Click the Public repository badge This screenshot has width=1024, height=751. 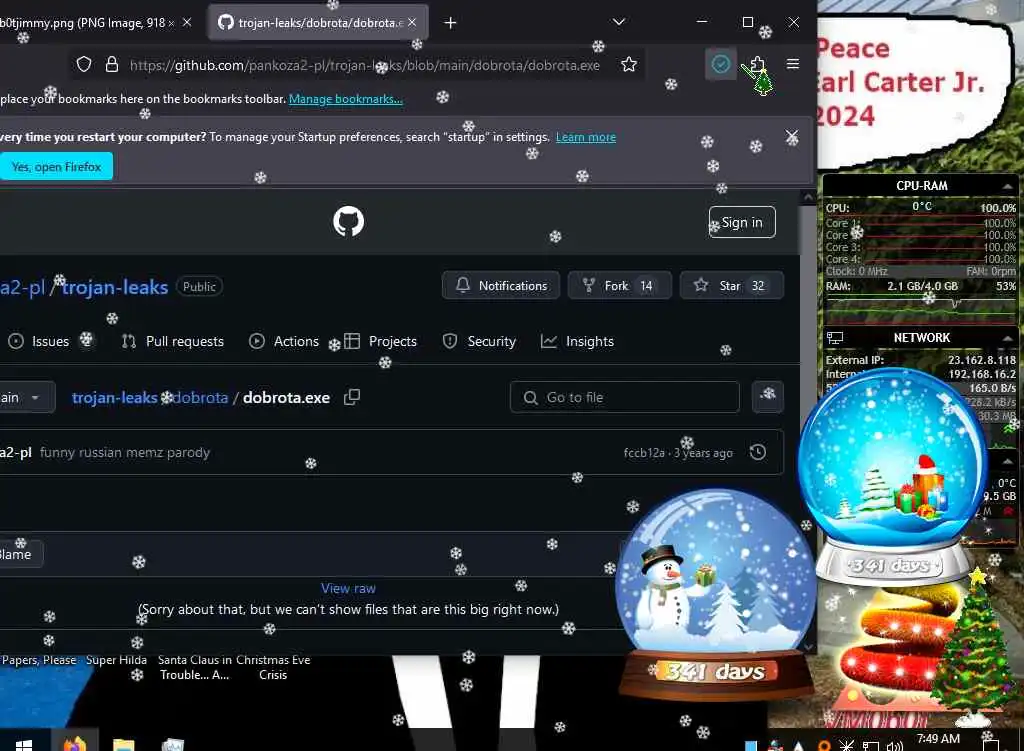199,287
